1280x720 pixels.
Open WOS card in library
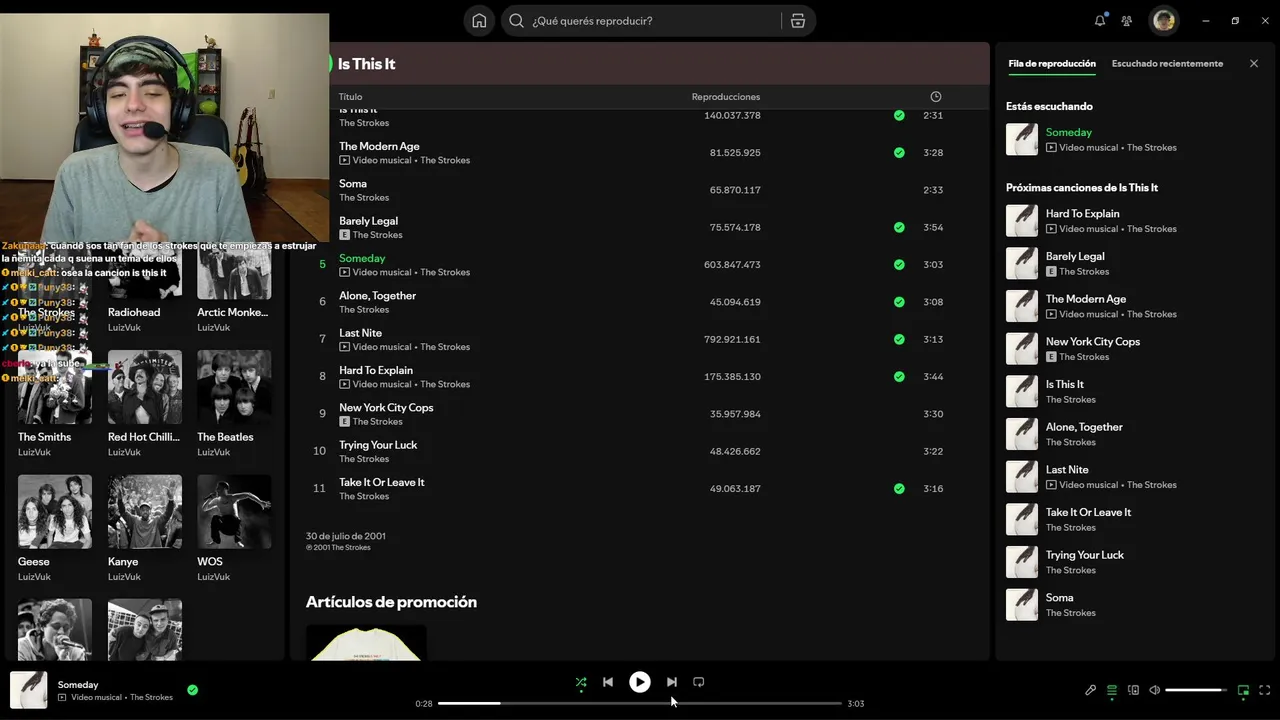pos(234,528)
